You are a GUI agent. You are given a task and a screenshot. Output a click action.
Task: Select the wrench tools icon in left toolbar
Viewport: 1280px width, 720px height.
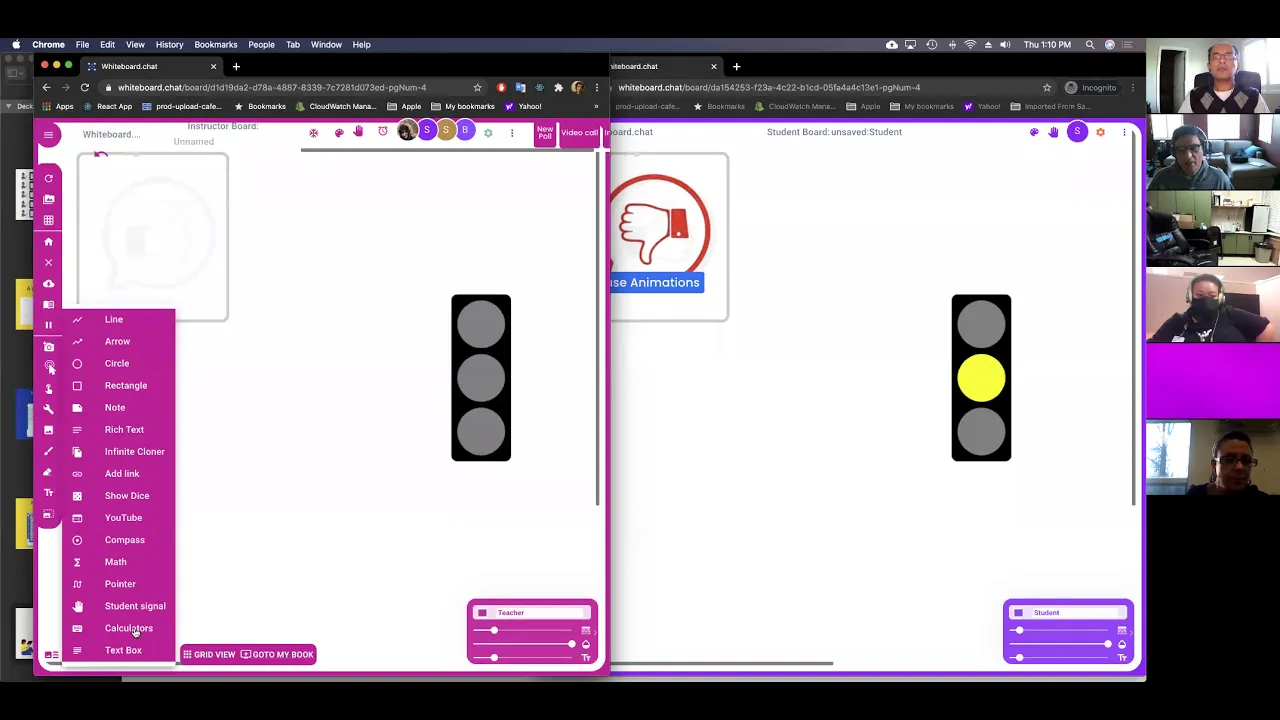pyautogui.click(x=48, y=409)
